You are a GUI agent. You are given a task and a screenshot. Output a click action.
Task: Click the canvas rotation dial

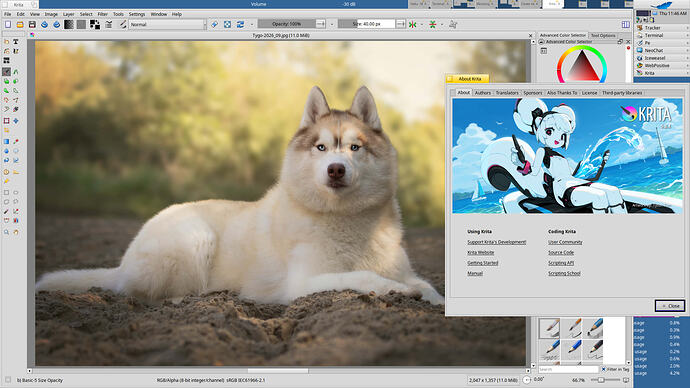coord(527,380)
